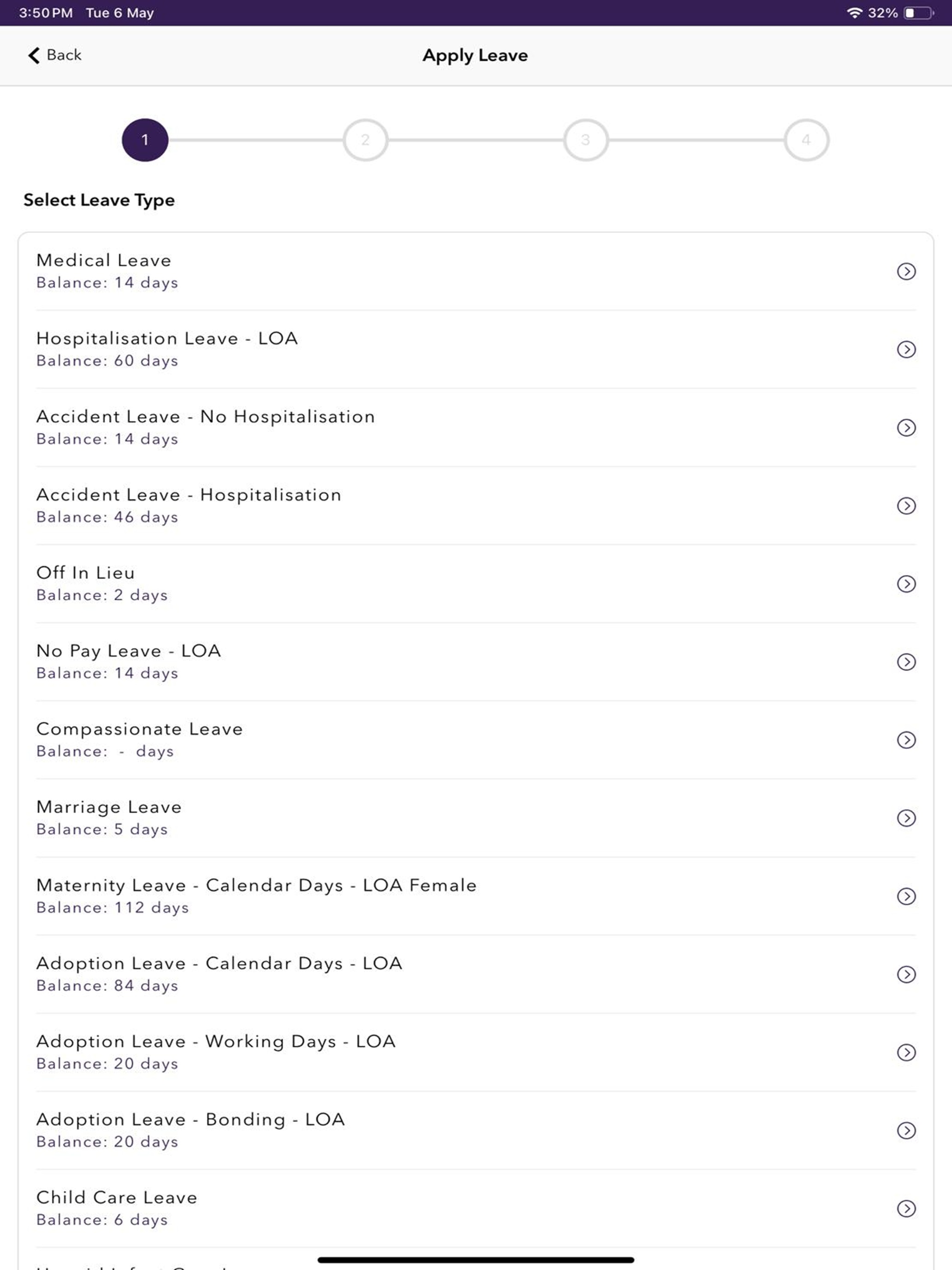Tap the Back chevron icon

[34, 56]
